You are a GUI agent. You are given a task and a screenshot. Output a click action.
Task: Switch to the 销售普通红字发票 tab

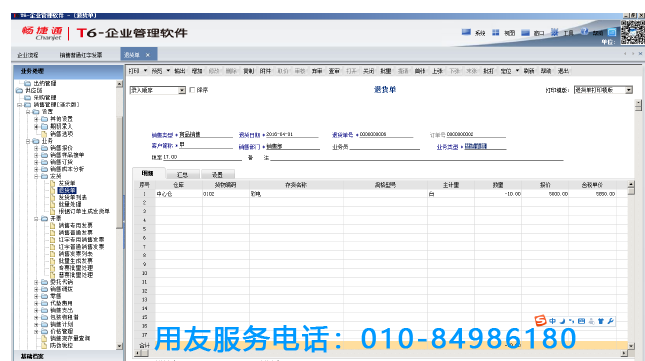pos(81,55)
